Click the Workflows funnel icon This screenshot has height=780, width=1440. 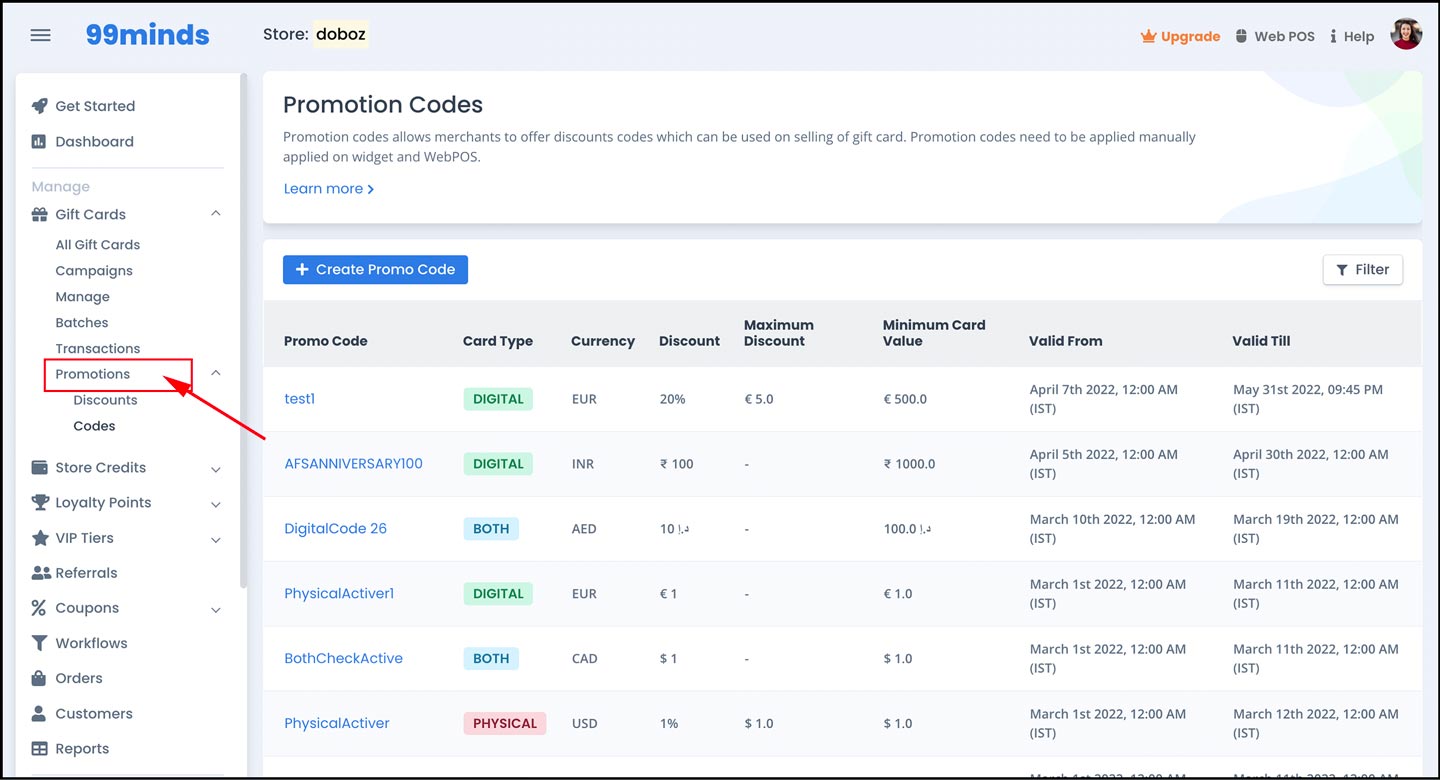click(40, 643)
